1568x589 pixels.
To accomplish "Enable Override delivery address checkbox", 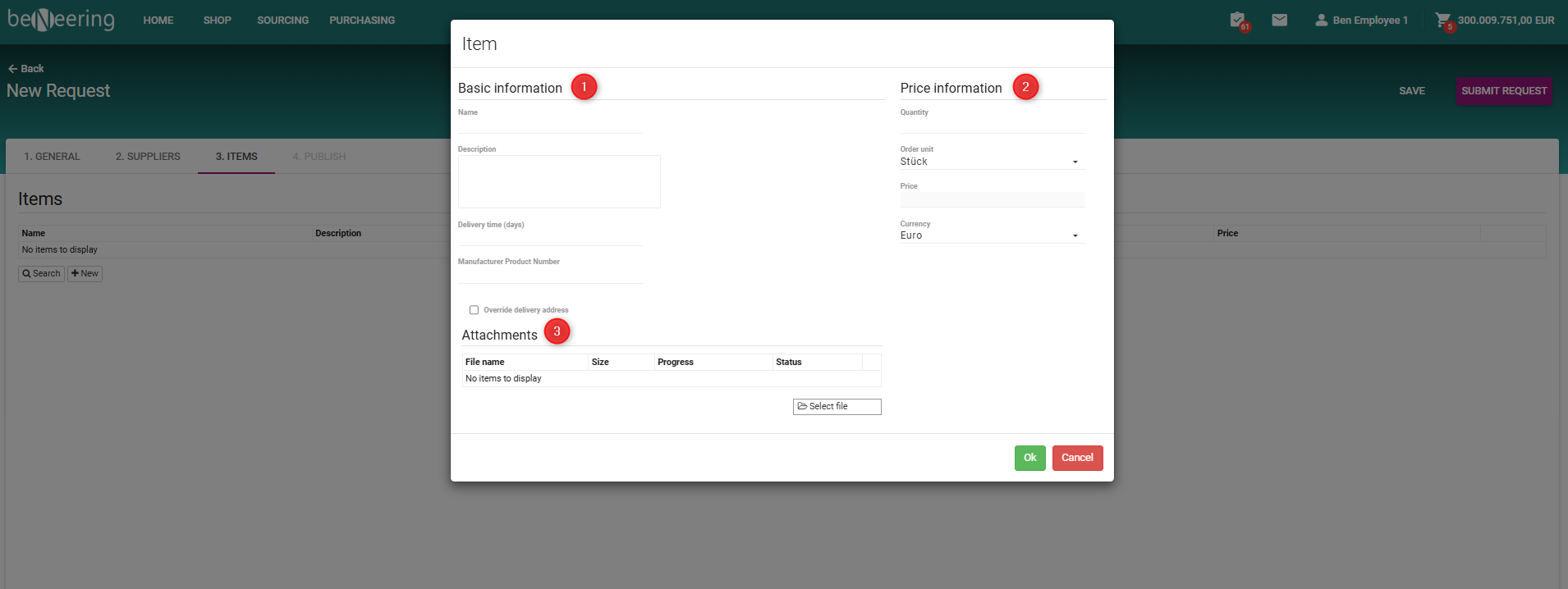I will coord(474,310).
